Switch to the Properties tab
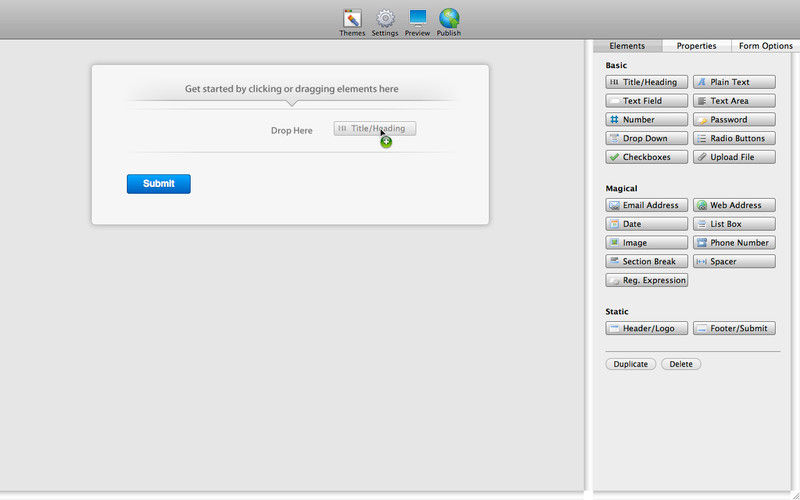 coord(696,46)
